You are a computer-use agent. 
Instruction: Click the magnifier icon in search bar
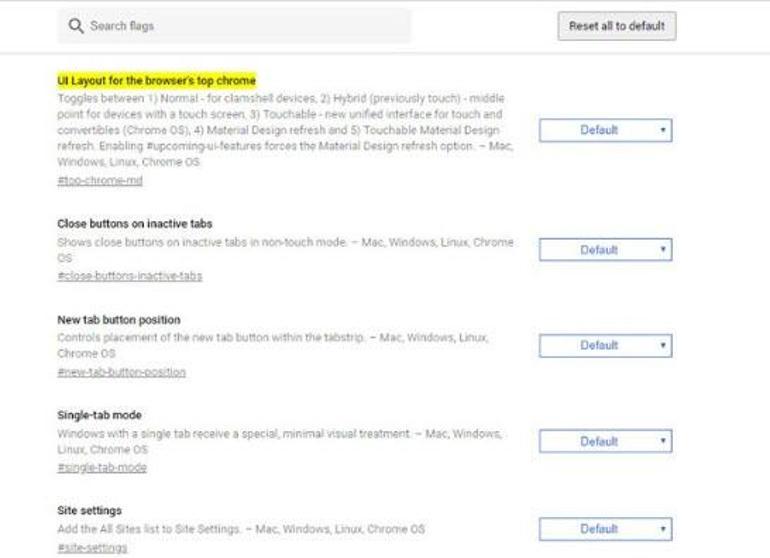tap(76, 26)
